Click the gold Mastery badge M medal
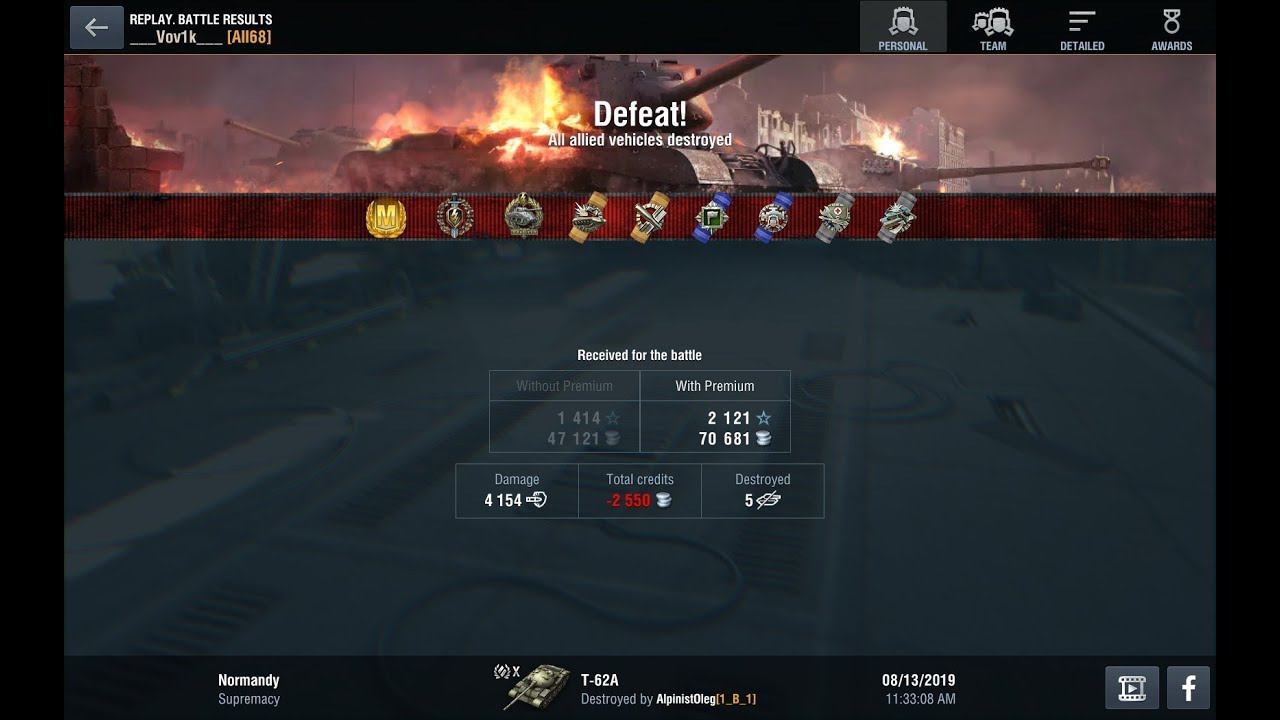This screenshot has height=720, width=1280. pos(386,217)
